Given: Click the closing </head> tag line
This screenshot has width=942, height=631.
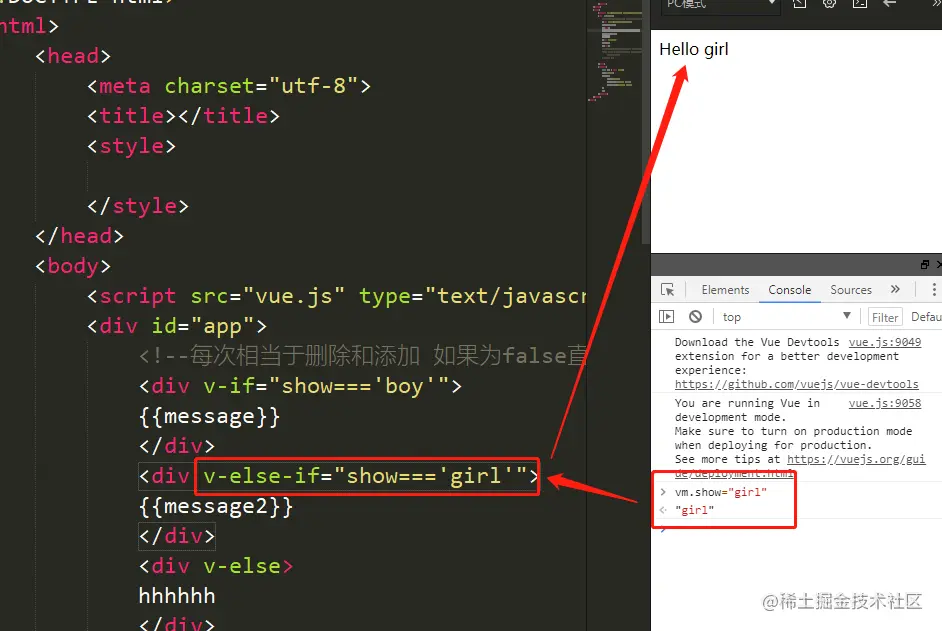Looking at the screenshot, I should point(79,236).
